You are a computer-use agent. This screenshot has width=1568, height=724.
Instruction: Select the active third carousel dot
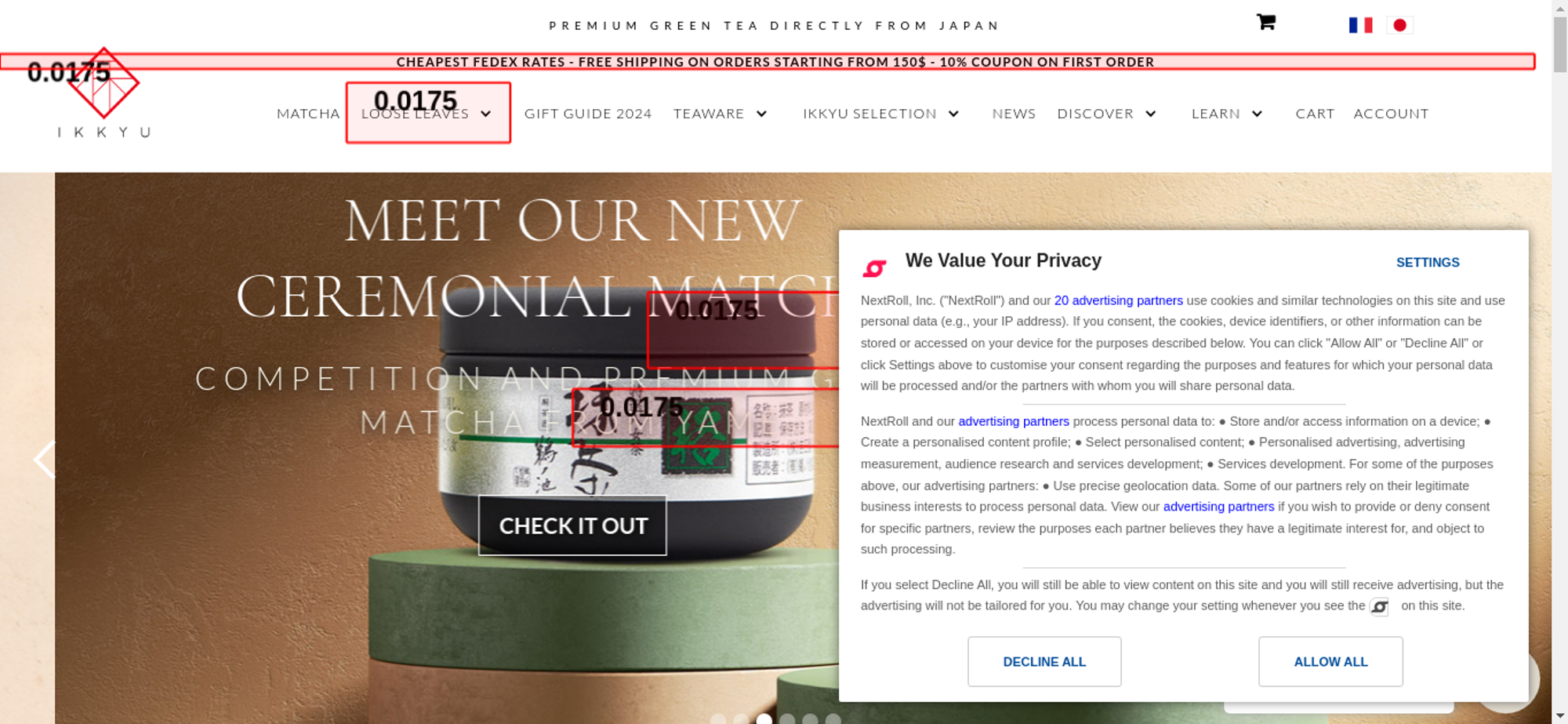click(x=764, y=719)
